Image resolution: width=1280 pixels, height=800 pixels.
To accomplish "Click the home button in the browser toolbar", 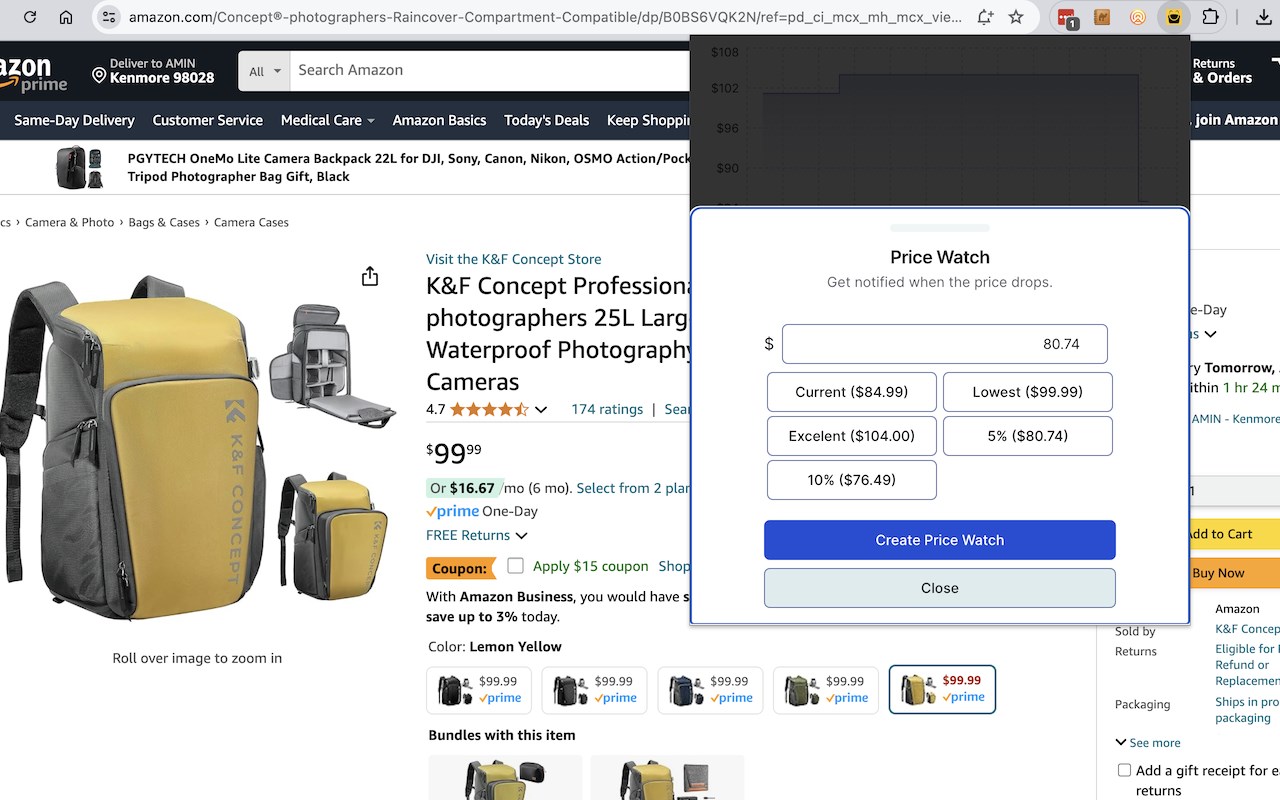I will click(x=66, y=17).
